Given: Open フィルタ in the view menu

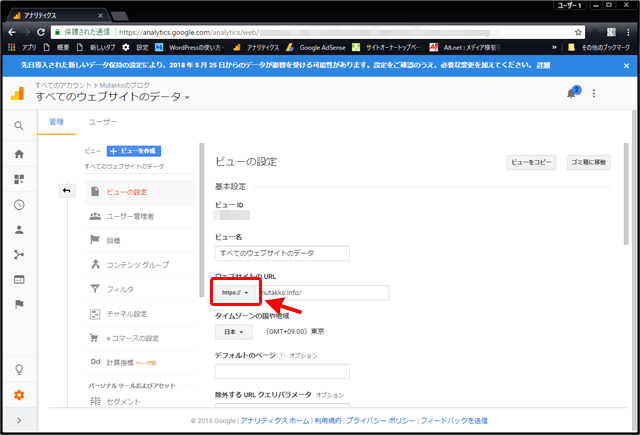Looking at the screenshot, I should pyautogui.click(x=141, y=289).
